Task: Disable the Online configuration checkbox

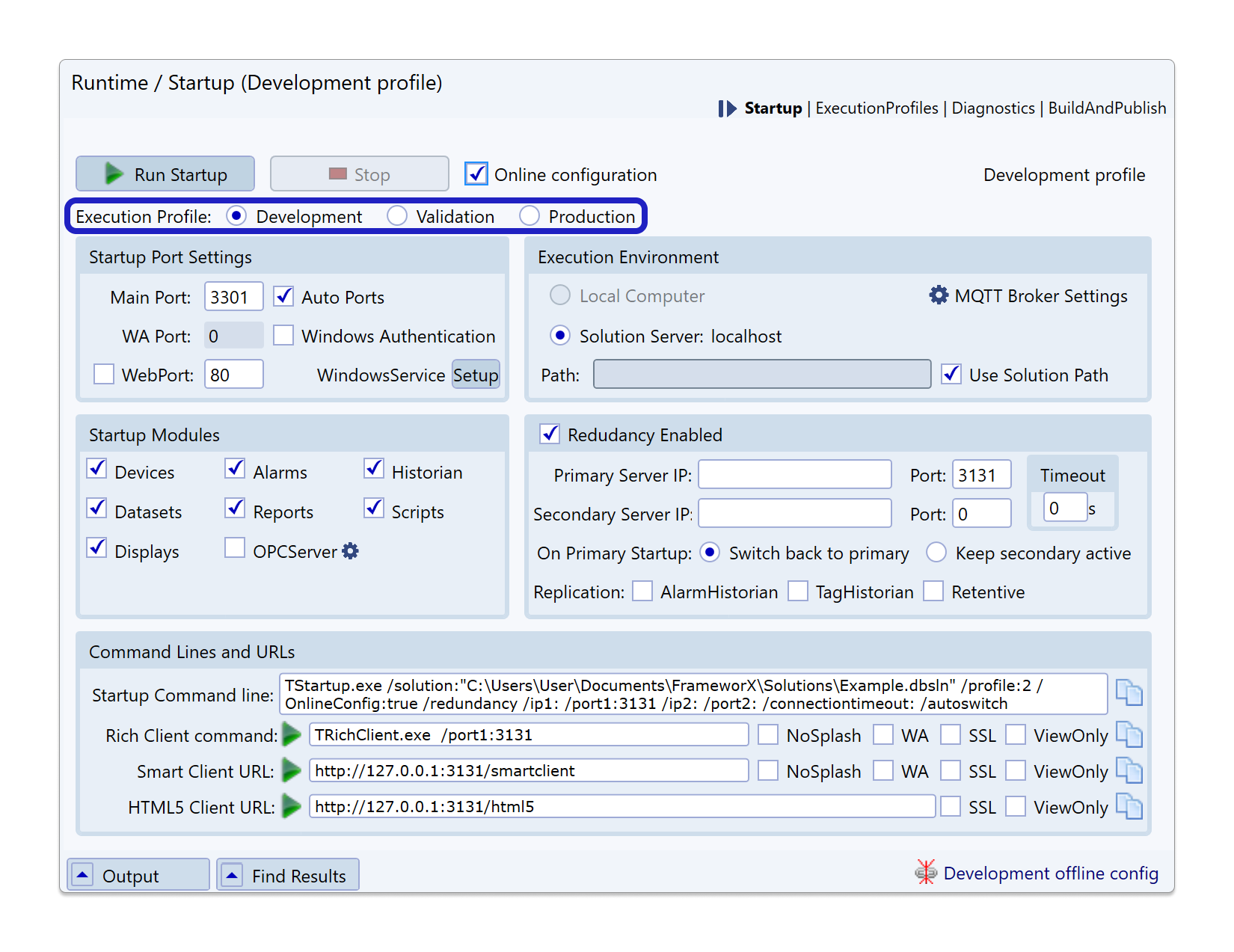Action: [476, 174]
